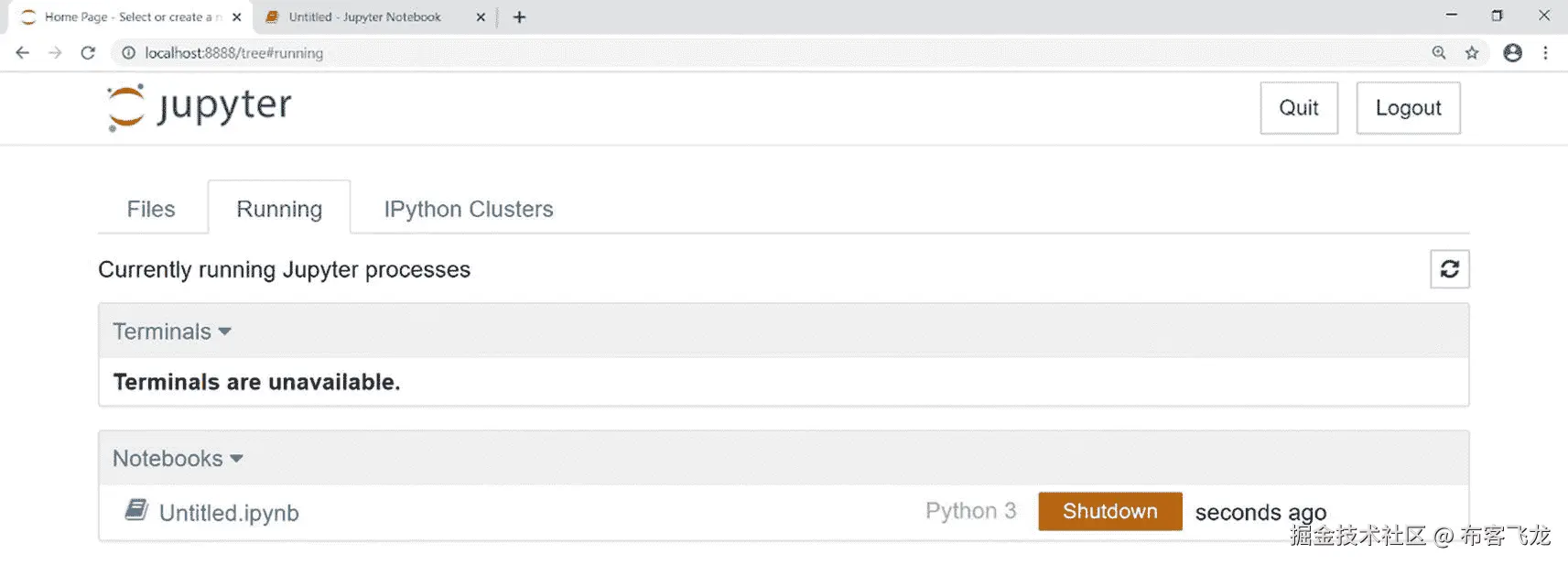Shutdown the Untitled.ipynb kernel

coord(1109,511)
